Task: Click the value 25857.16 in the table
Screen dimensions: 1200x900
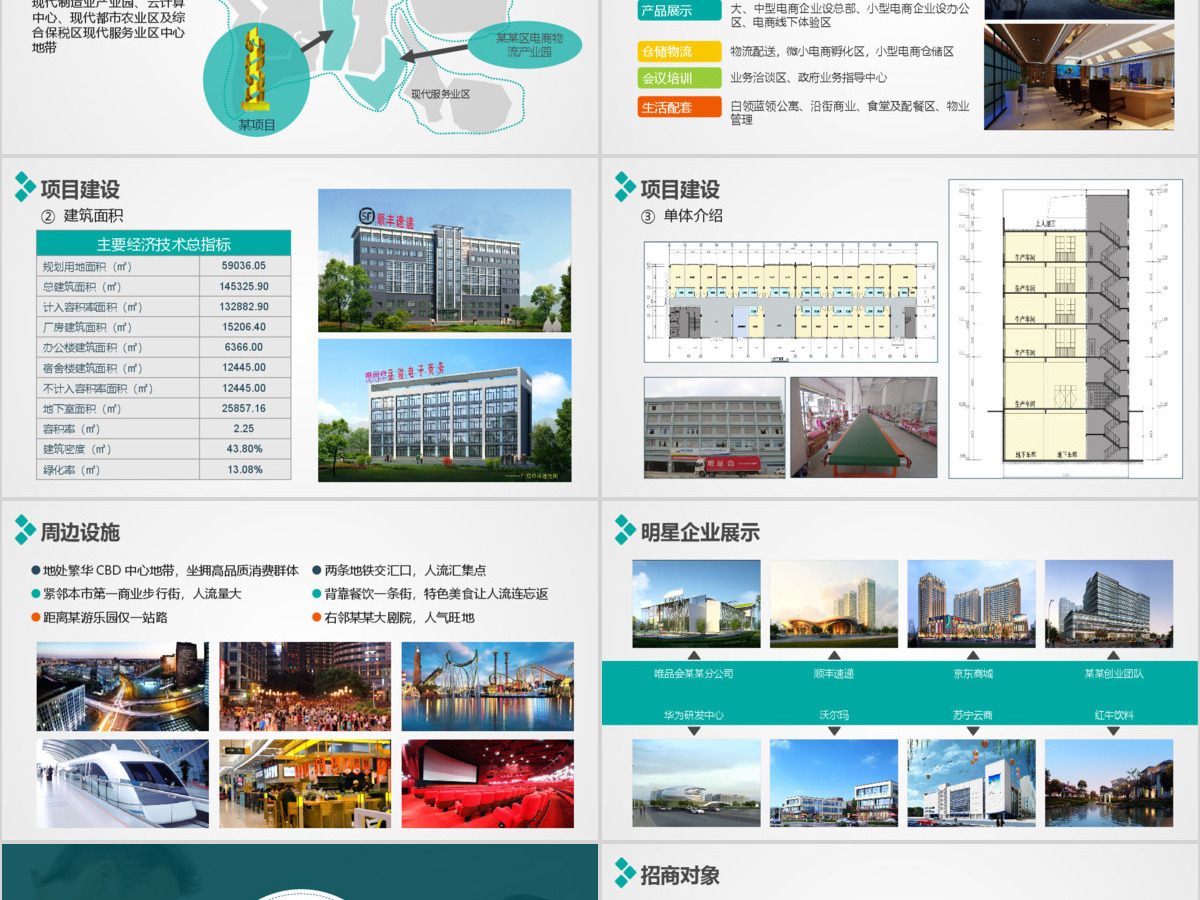Action: 244,408
